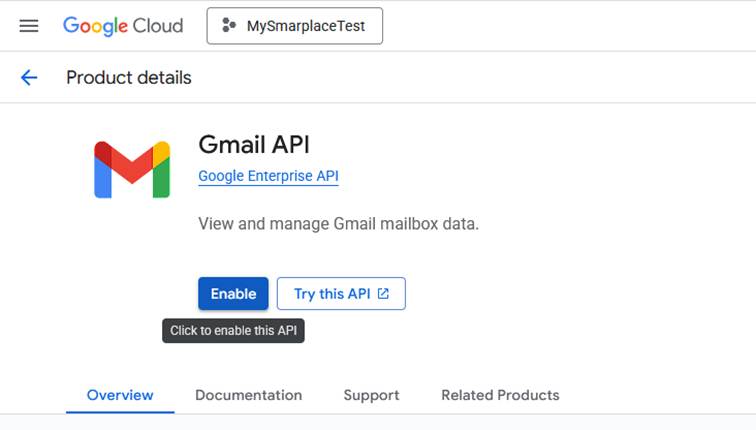
Task: Open the MySmarplaceTest project selector
Action: pyautogui.click(x=295, y=26)
